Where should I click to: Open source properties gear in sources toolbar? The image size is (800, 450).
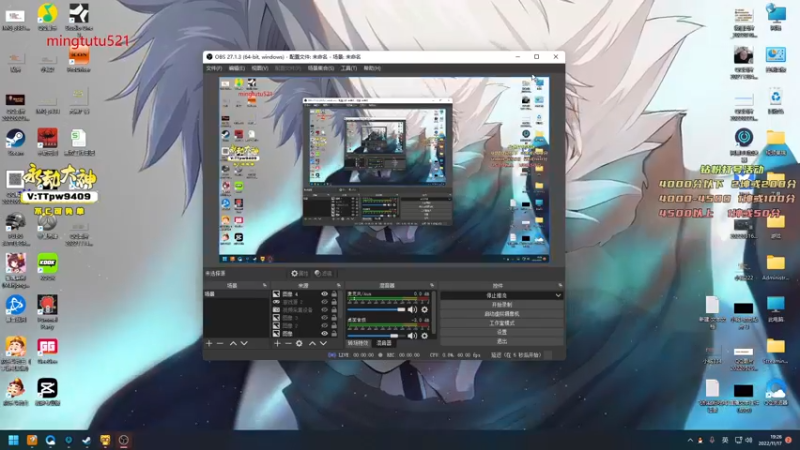[299, 343]
